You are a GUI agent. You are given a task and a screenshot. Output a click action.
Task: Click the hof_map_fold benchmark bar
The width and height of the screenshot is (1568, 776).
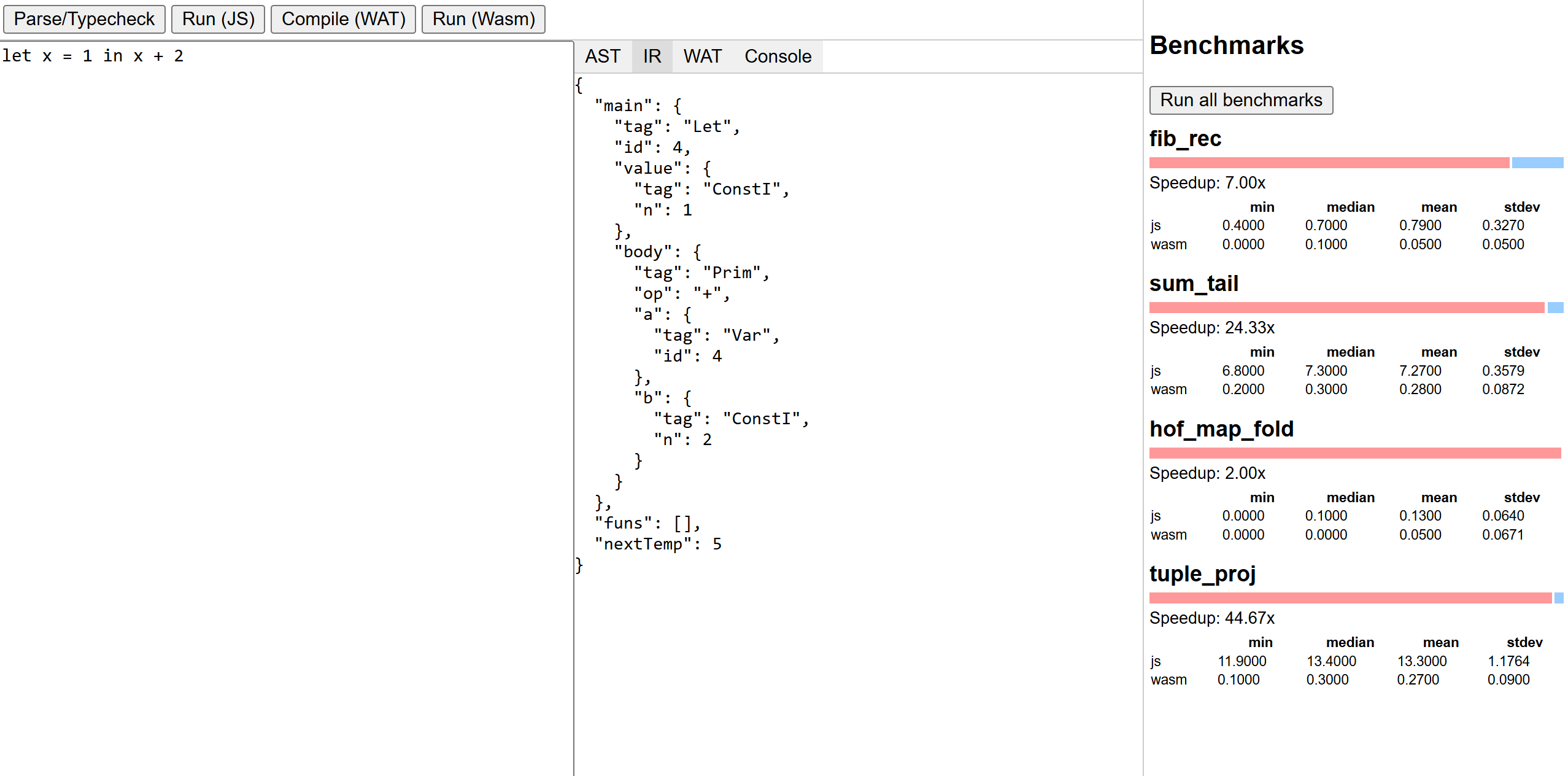1354,453
